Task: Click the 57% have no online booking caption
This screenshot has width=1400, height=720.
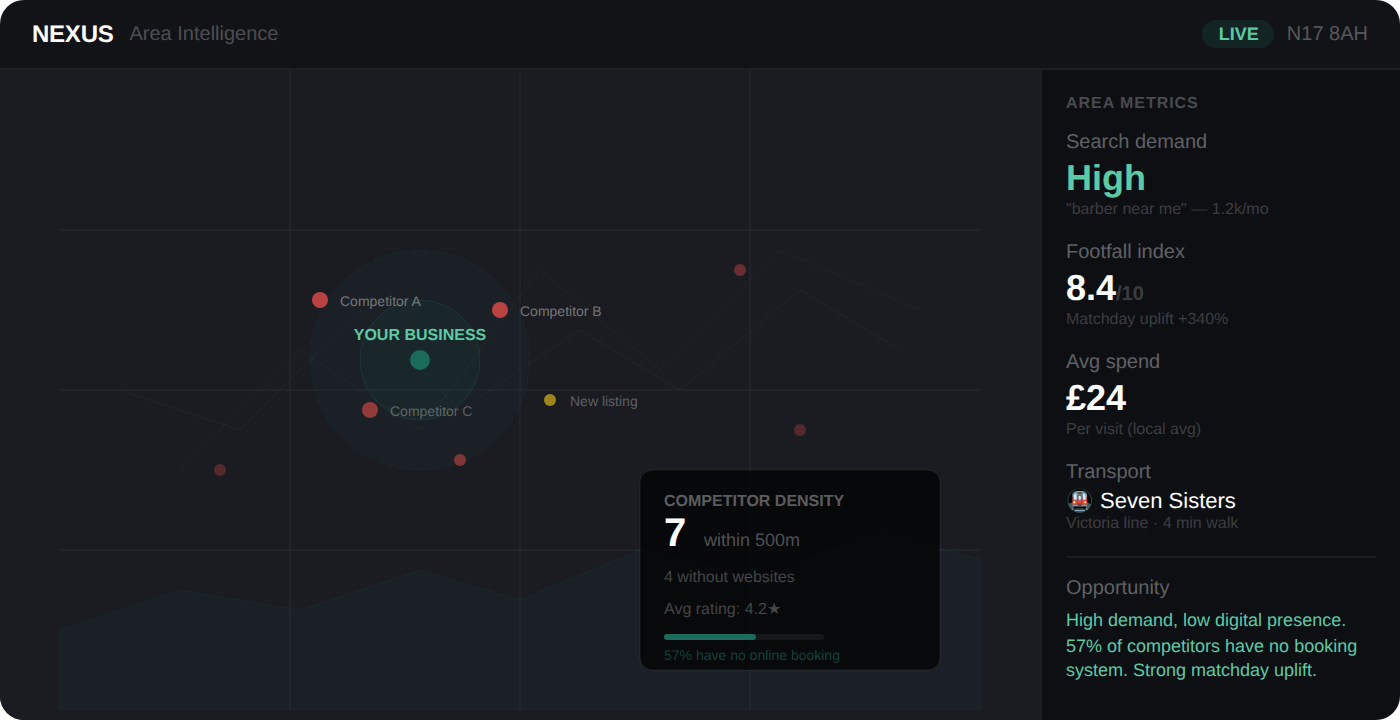Action: [x=752, y=656]
